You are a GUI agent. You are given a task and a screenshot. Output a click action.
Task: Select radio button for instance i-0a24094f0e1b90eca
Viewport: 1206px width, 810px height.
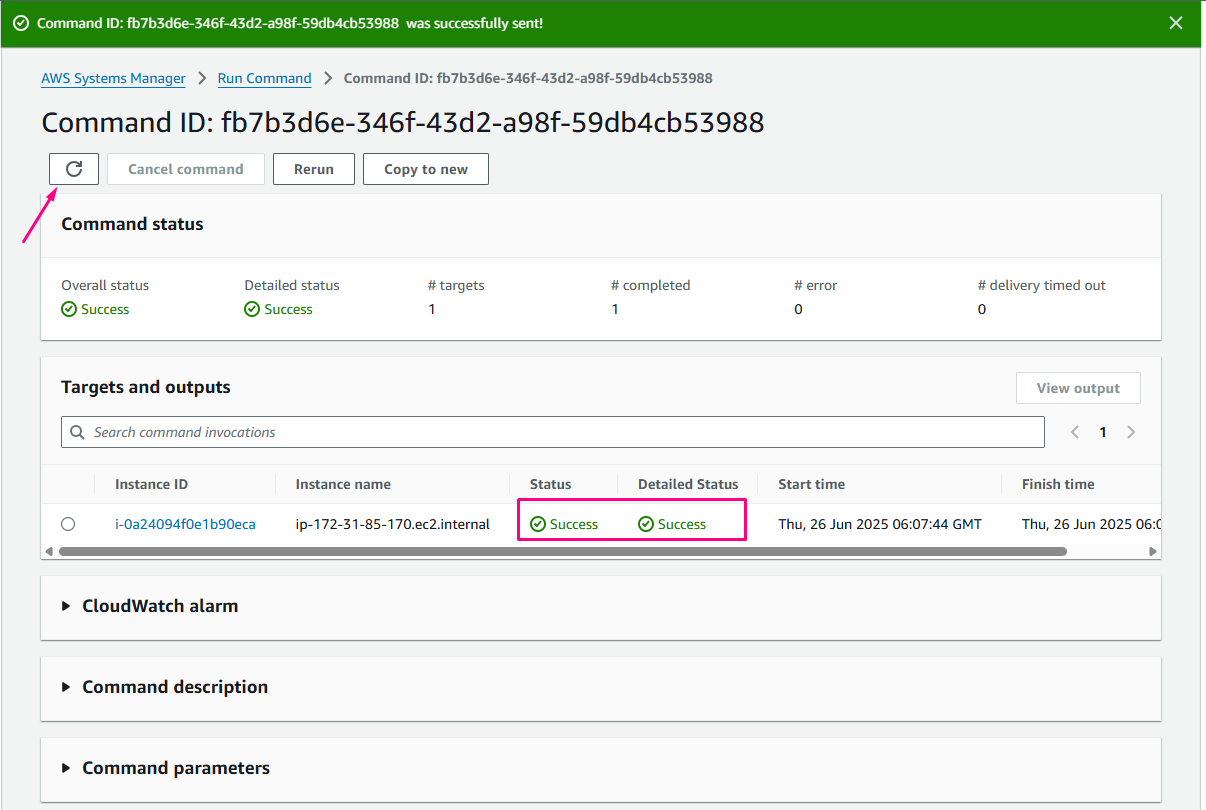[x=68, y=524]
